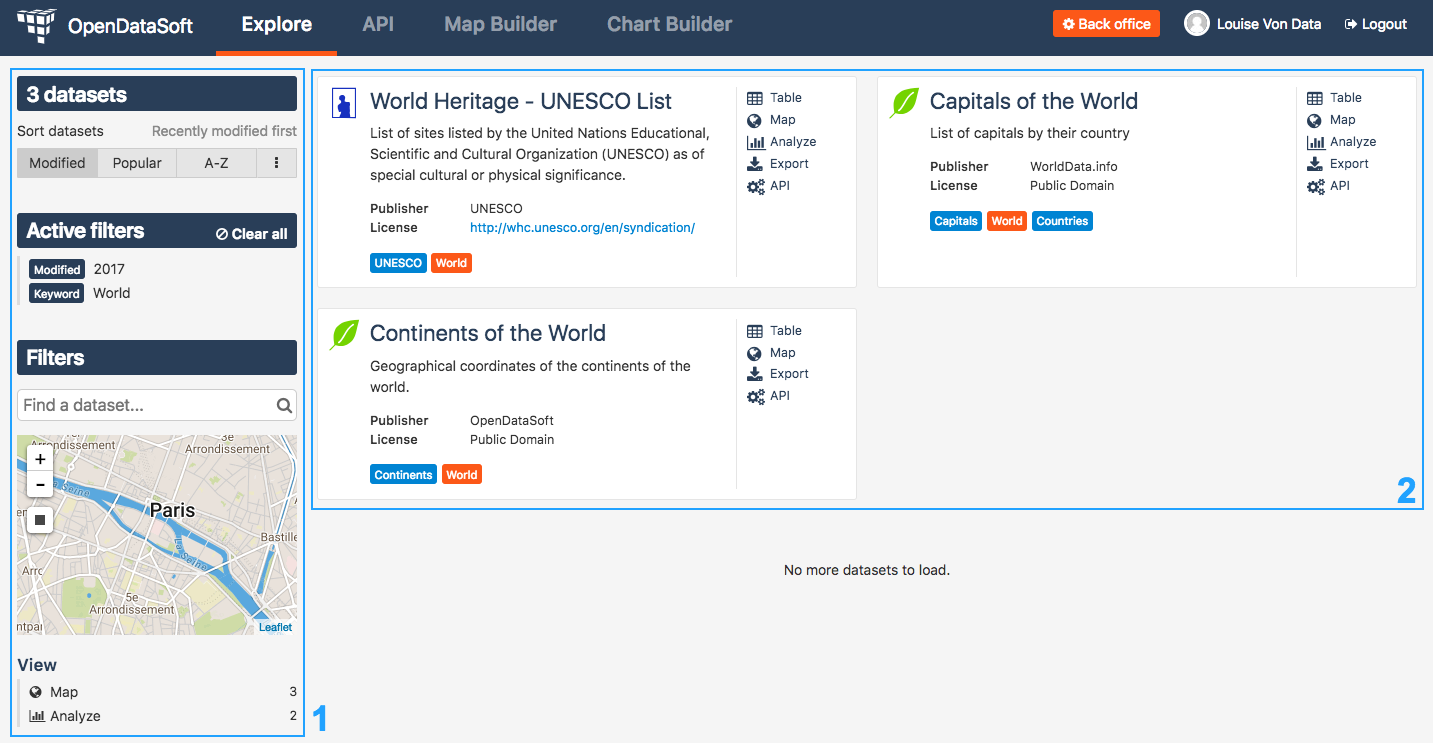Click the OpenDataSoft logo icon
The width and height of the screenshot is (1433, 743).
click(36, 25)
